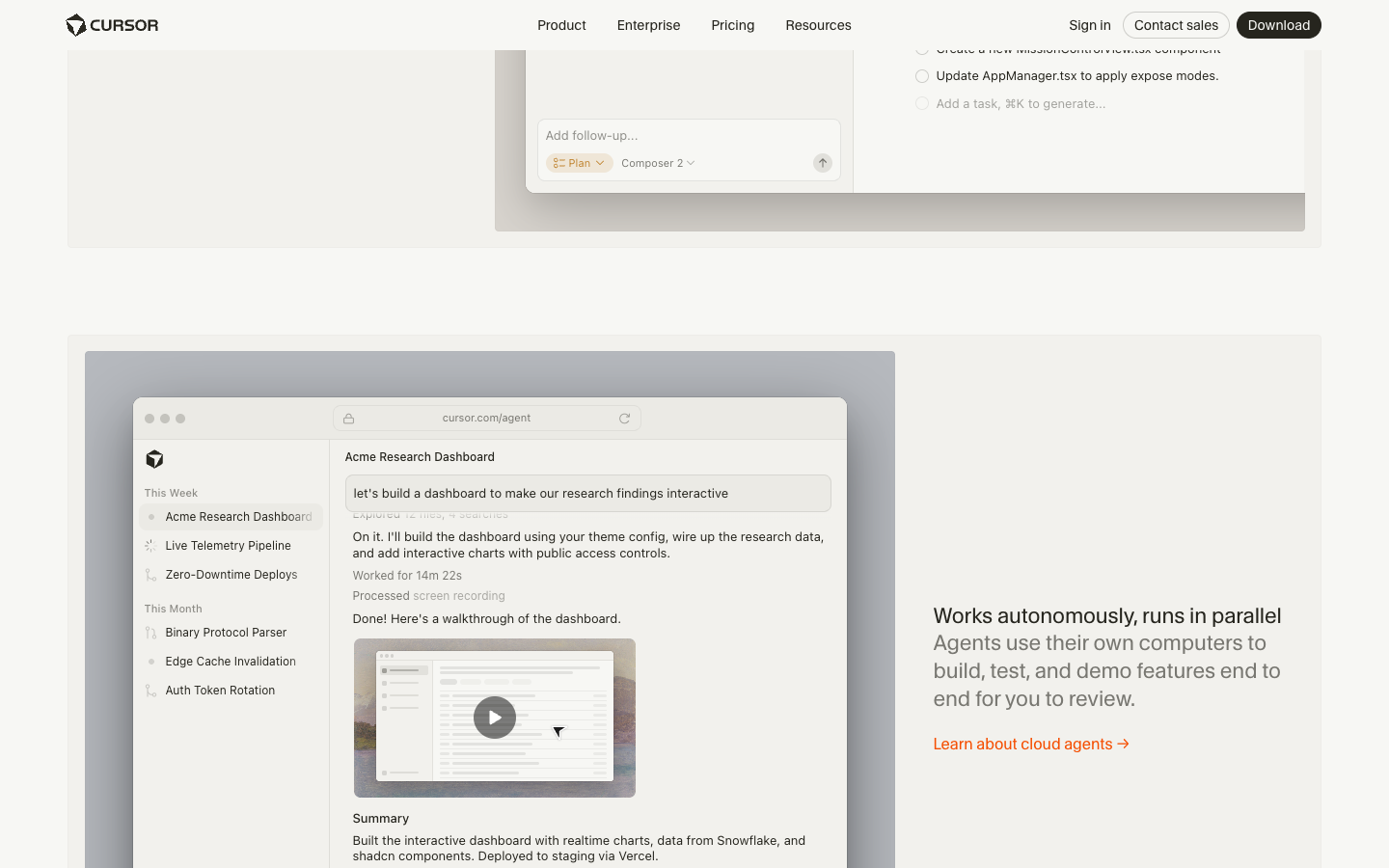Toggle the empty Add a task circle

[922, 103]
